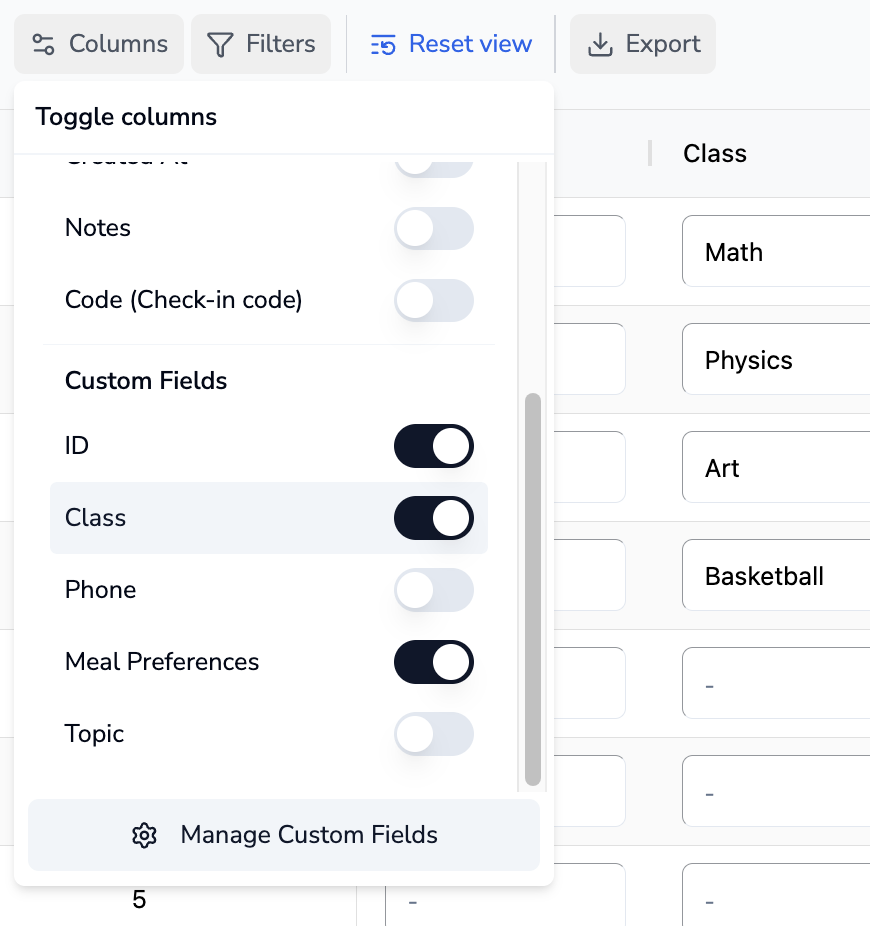Click the Columns sliders icon
870x926 pixels.
(43, 45)
